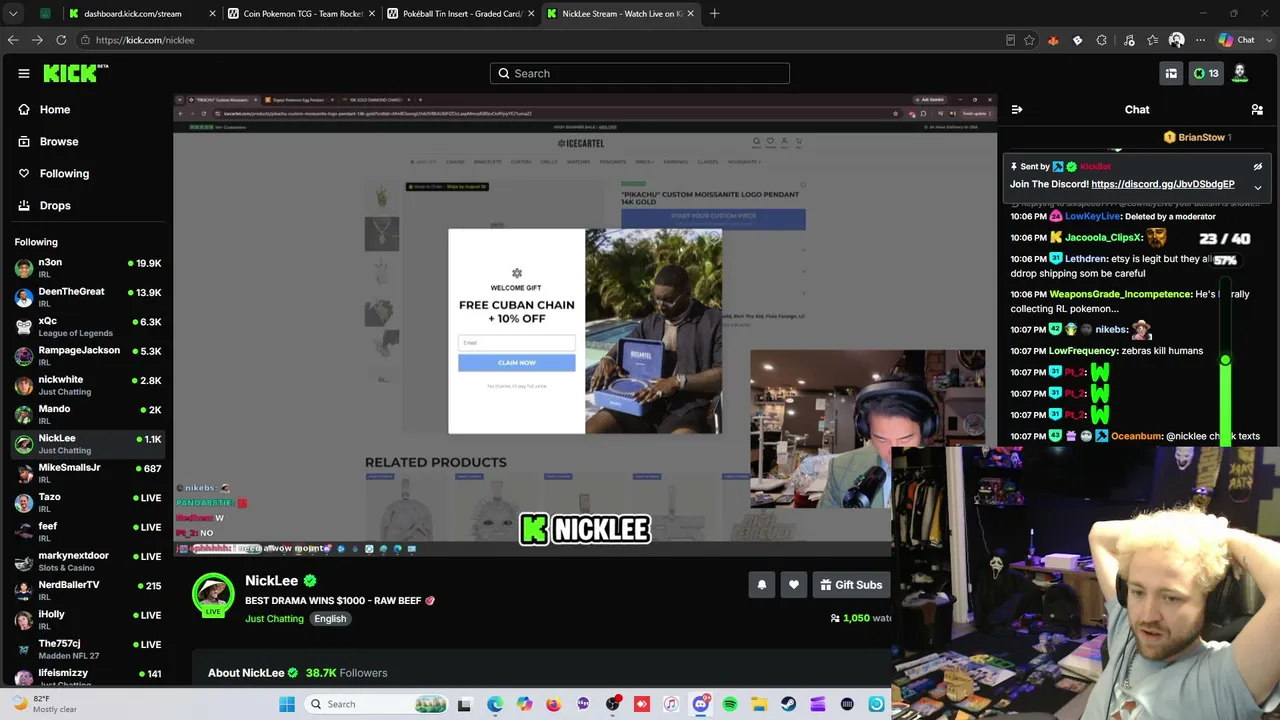Open markynextdoor channel in sidebar
Viewport: 1280px width, 720px height.
(x=88, y=561)
